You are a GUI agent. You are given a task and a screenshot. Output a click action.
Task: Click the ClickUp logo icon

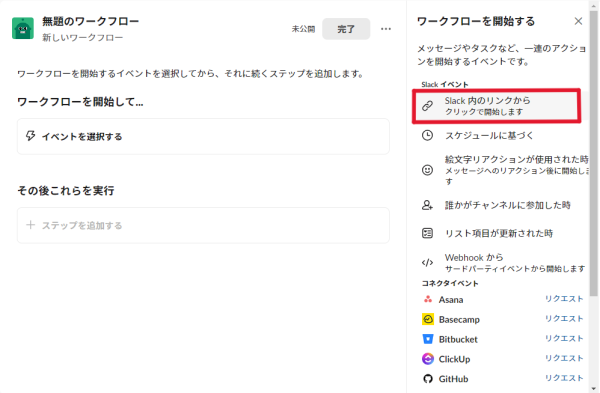point(428,359)
